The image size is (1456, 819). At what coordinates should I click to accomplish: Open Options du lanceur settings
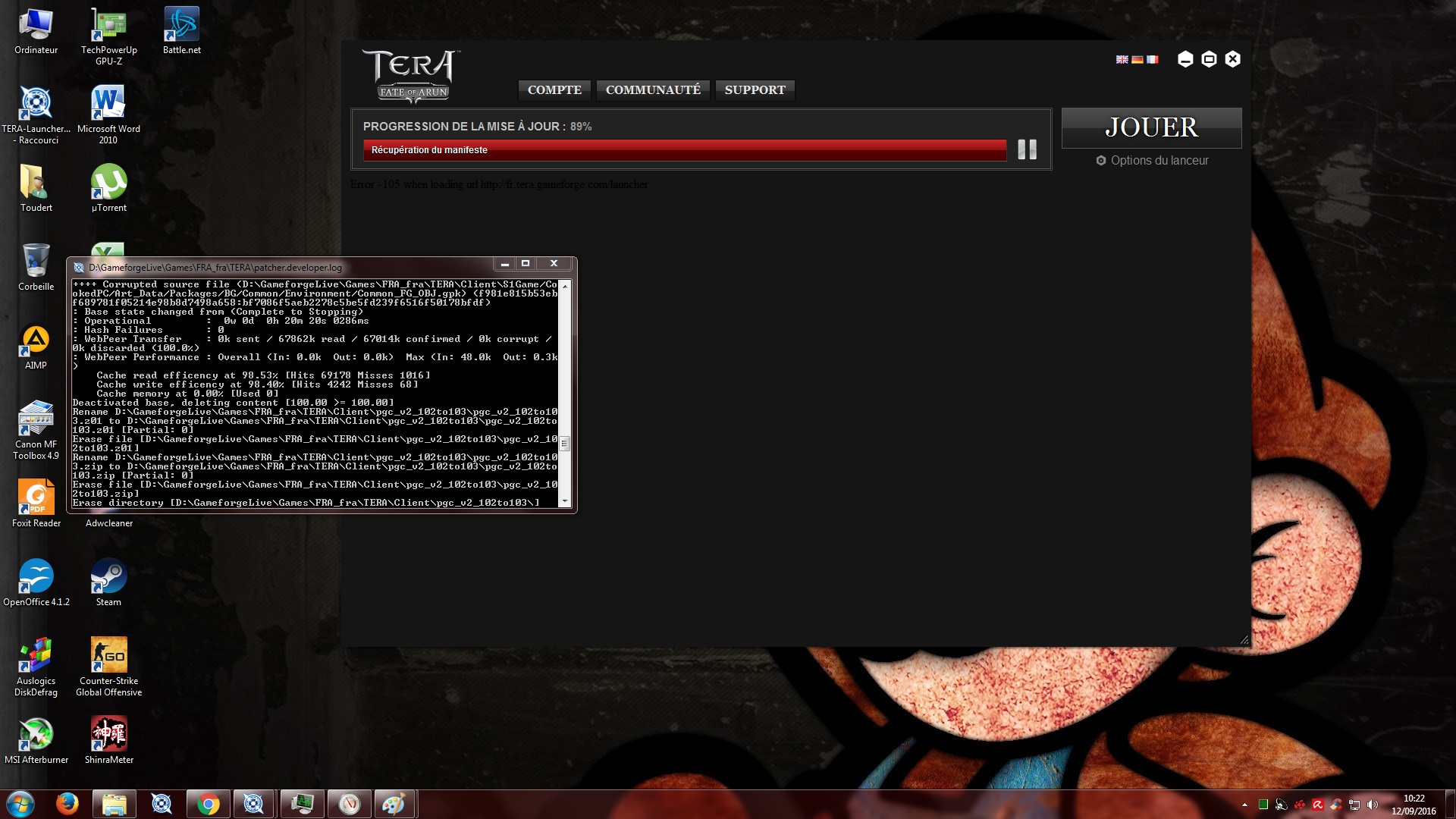(x=1152, y=161)
